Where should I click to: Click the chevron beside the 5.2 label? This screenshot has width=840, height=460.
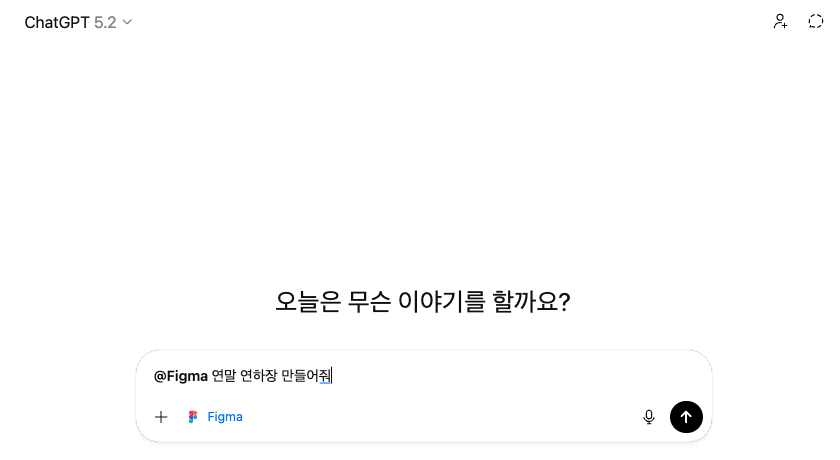127,22
